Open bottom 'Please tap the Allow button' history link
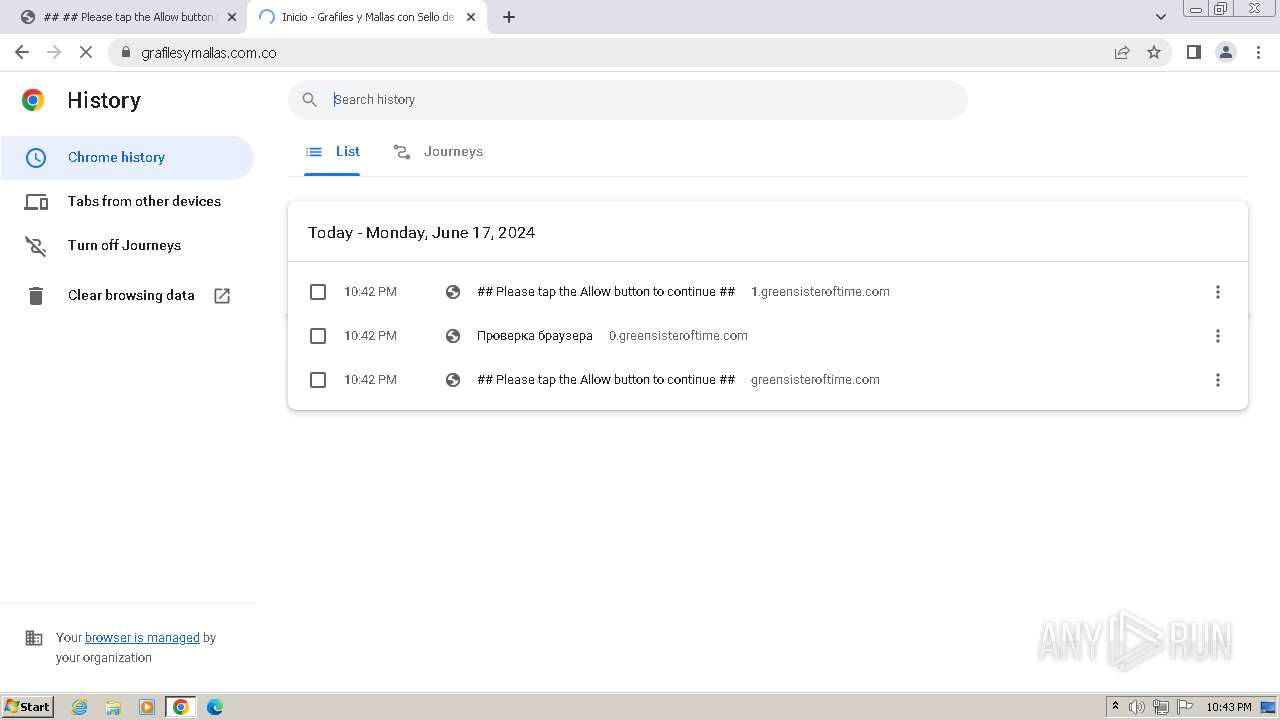The width and height of the screenshot is (1280, 720). (605, 380)
